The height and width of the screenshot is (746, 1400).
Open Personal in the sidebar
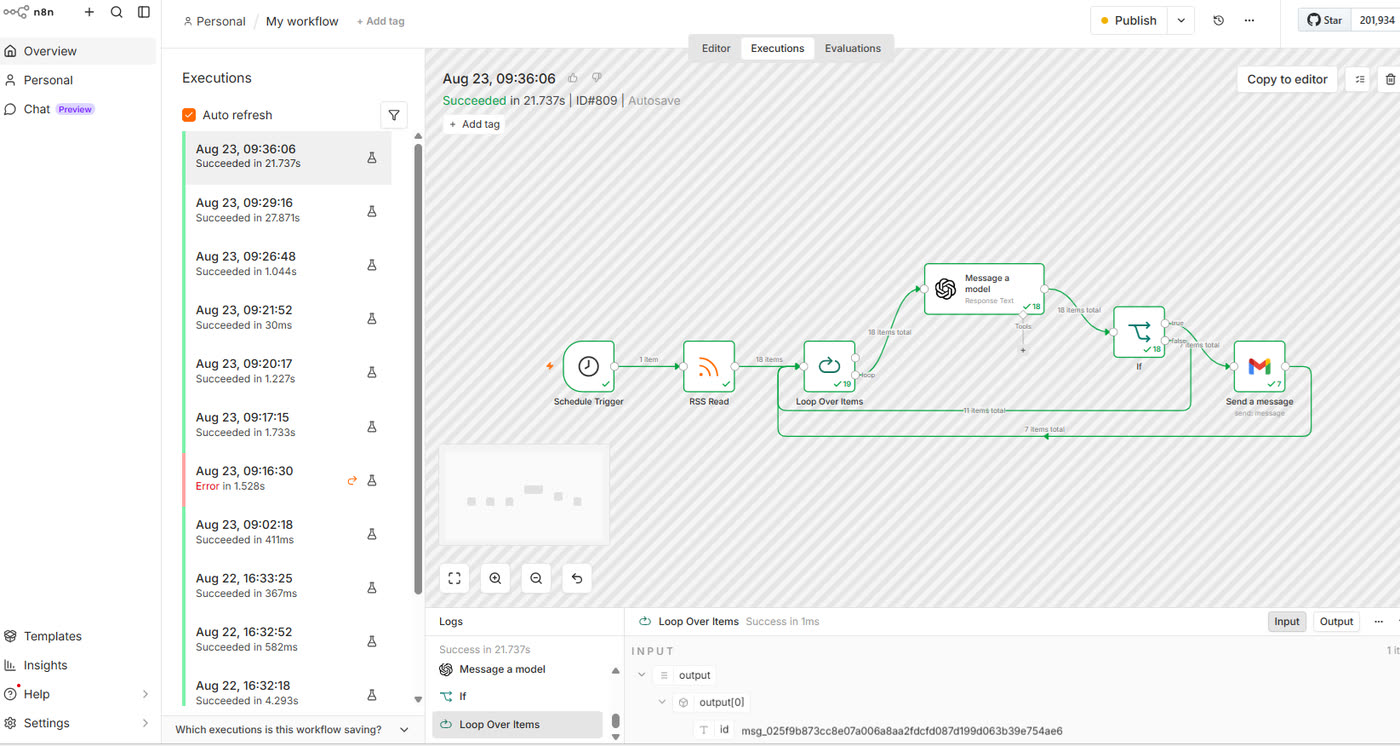tap(78, 80)
